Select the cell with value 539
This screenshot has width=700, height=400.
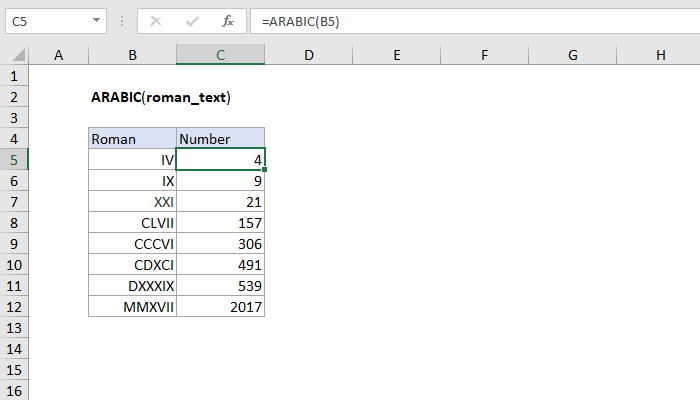pos(221,286)
